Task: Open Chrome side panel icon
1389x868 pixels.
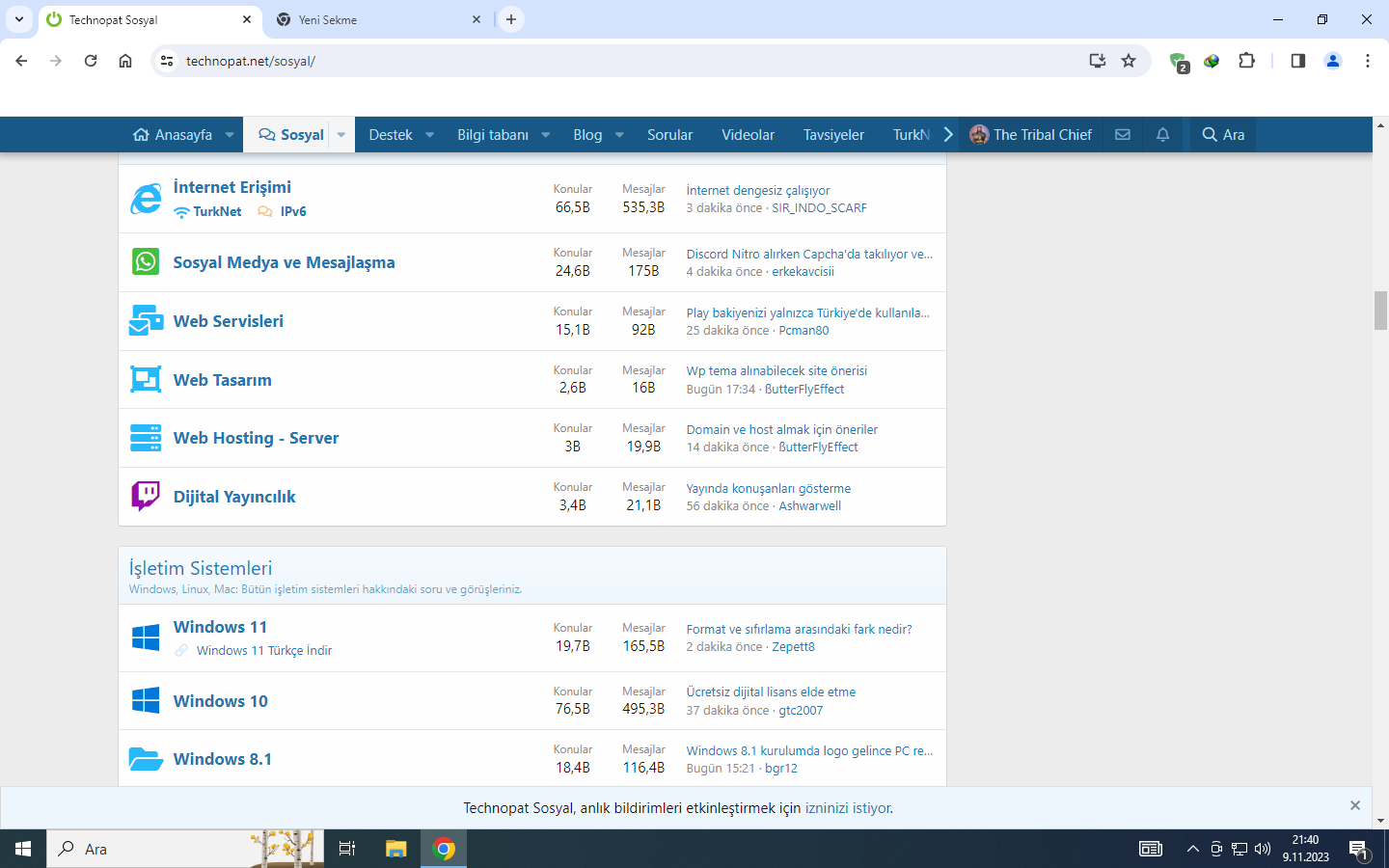Action: [x=1298, y=61]
